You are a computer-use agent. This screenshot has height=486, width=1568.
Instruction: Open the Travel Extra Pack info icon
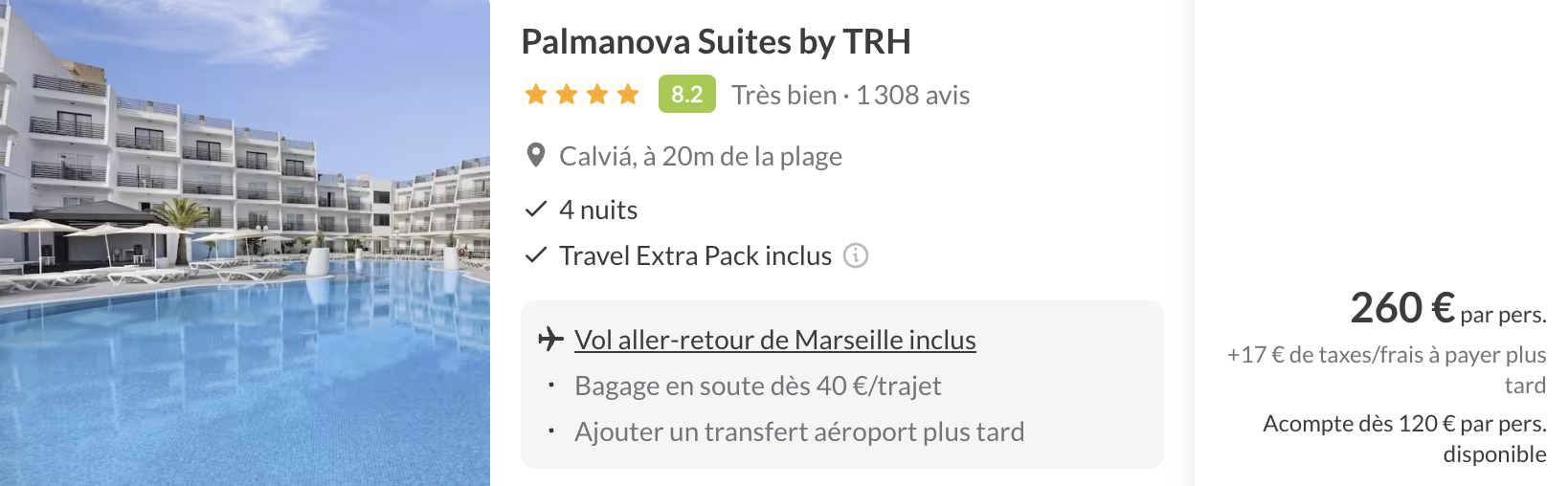click(x=856, y=255)
